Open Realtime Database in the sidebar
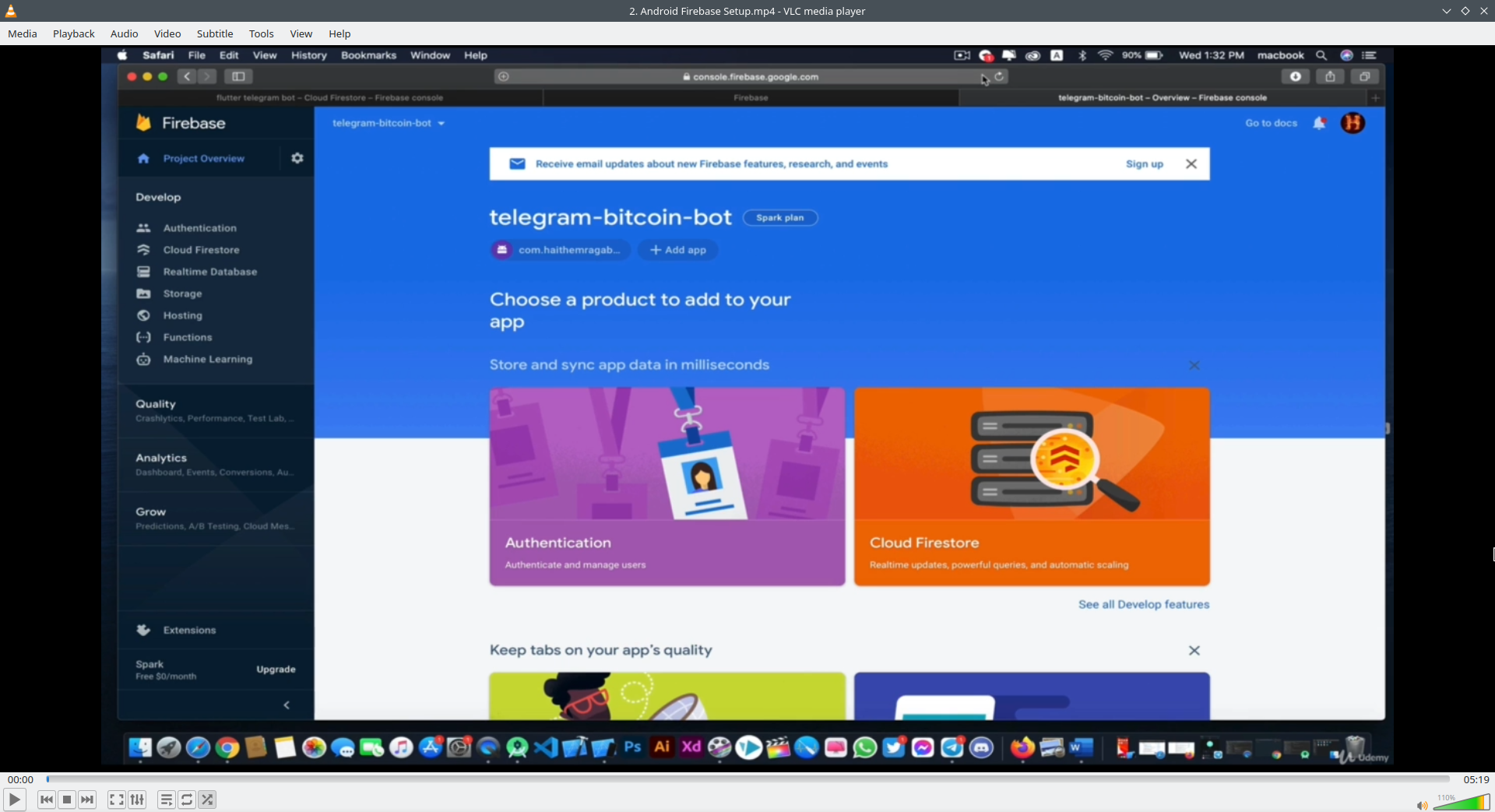 [x=210, y=272]
